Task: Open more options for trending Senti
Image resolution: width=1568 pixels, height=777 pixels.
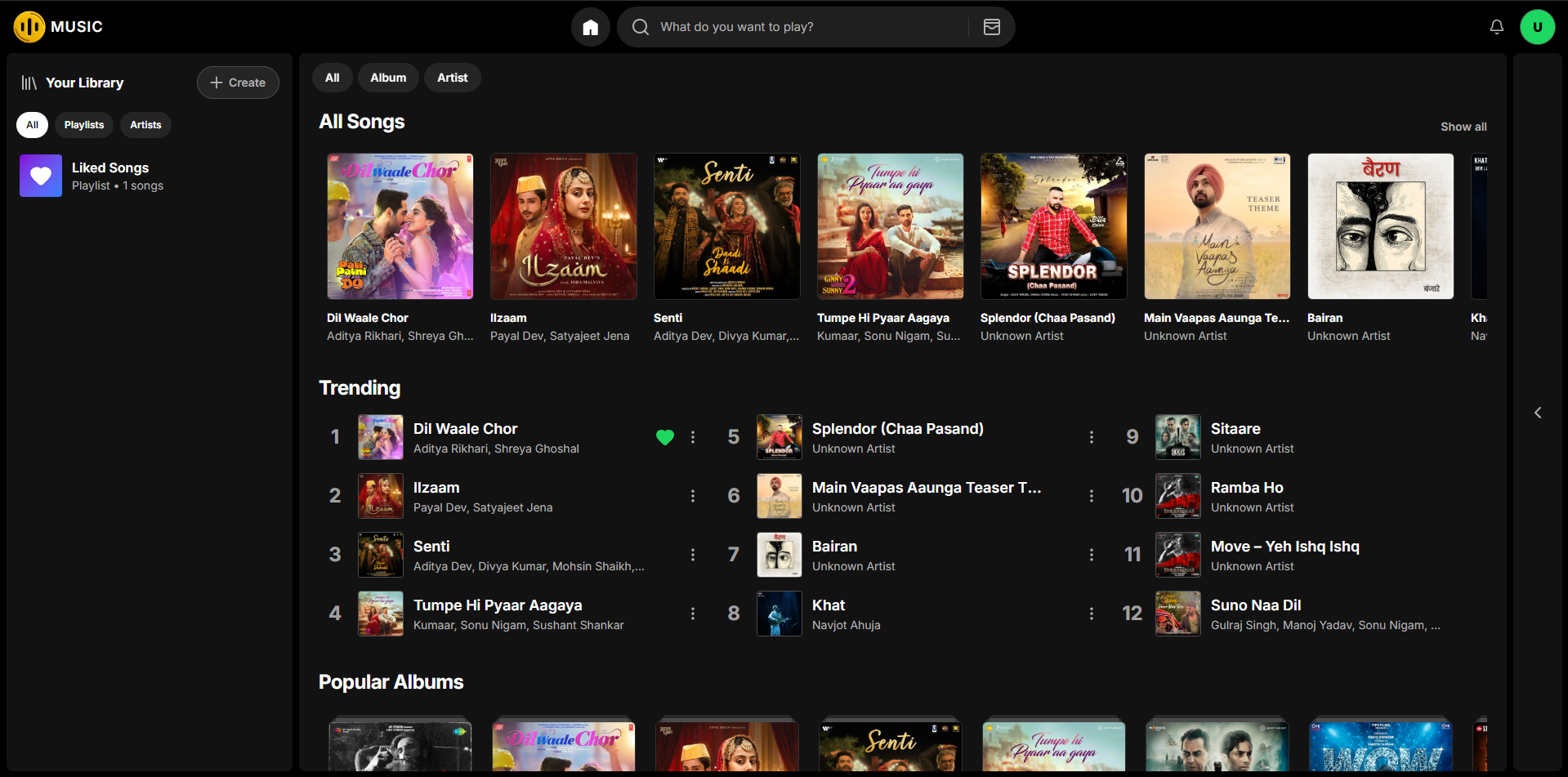Action: (693, 555)
